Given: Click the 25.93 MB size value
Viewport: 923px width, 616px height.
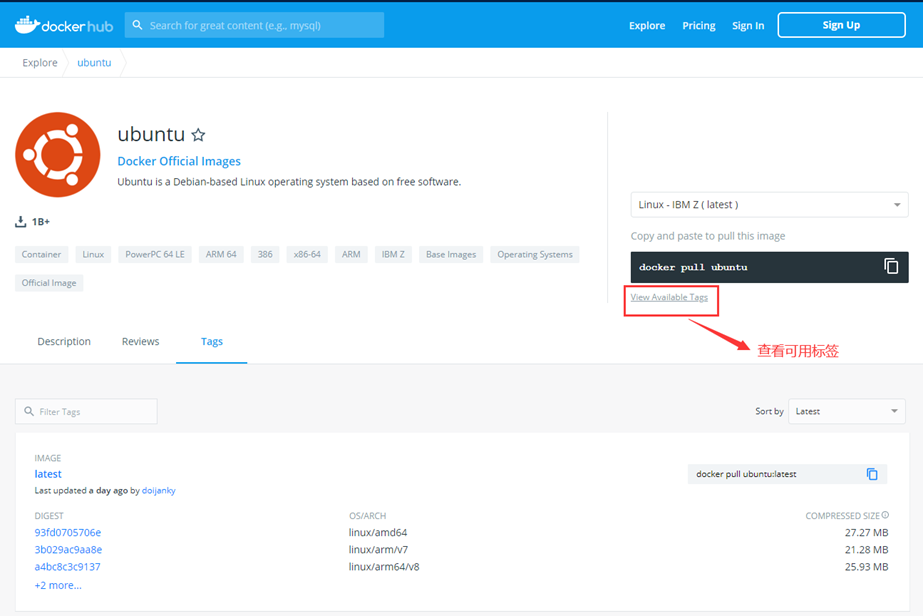Looking at the screenshot, I should click(866, 567).
